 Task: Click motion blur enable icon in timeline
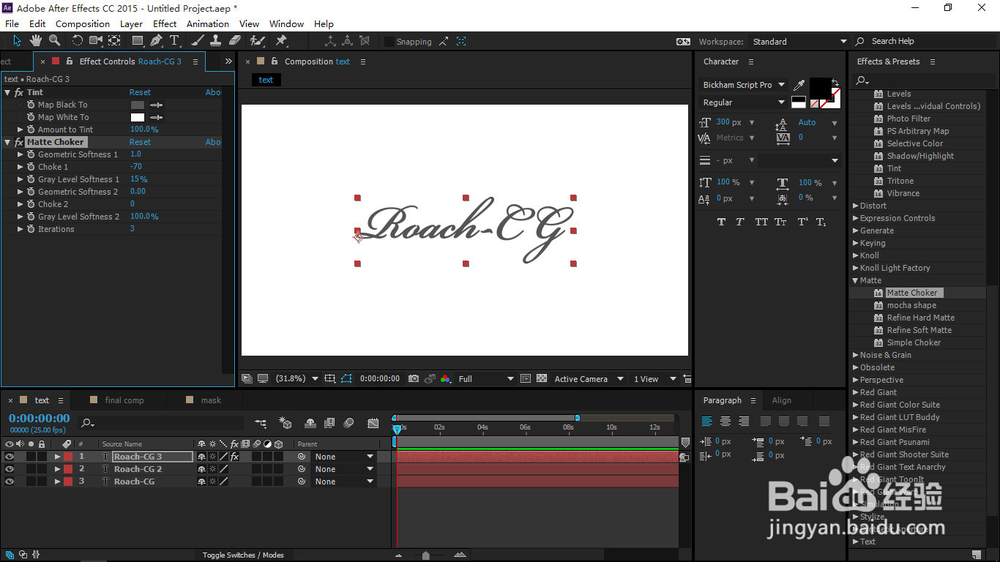348,423
